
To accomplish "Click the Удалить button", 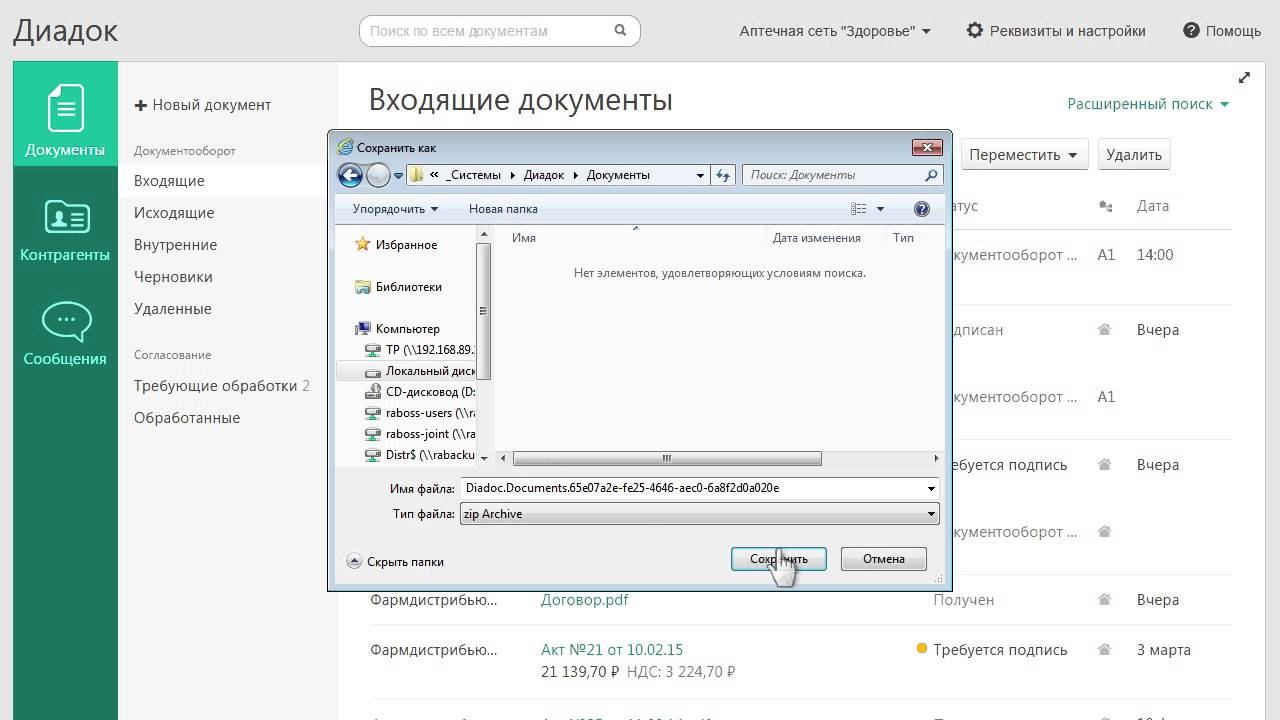I will [x=1134, y=155].
